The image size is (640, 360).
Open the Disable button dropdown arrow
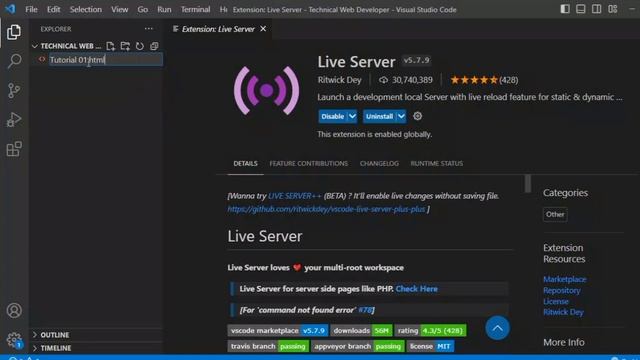(x=352, y=116)
